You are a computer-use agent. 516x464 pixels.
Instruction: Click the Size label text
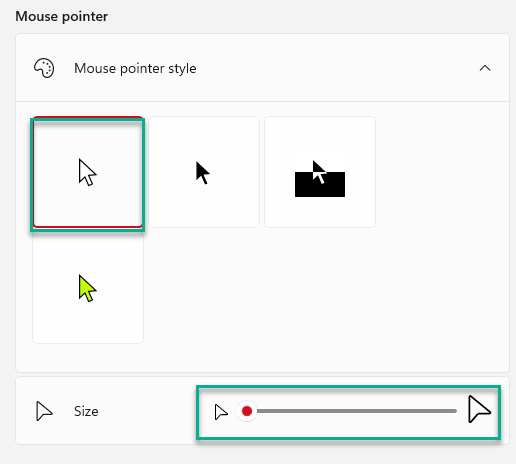pyautogui.click(x=86, y=411)
